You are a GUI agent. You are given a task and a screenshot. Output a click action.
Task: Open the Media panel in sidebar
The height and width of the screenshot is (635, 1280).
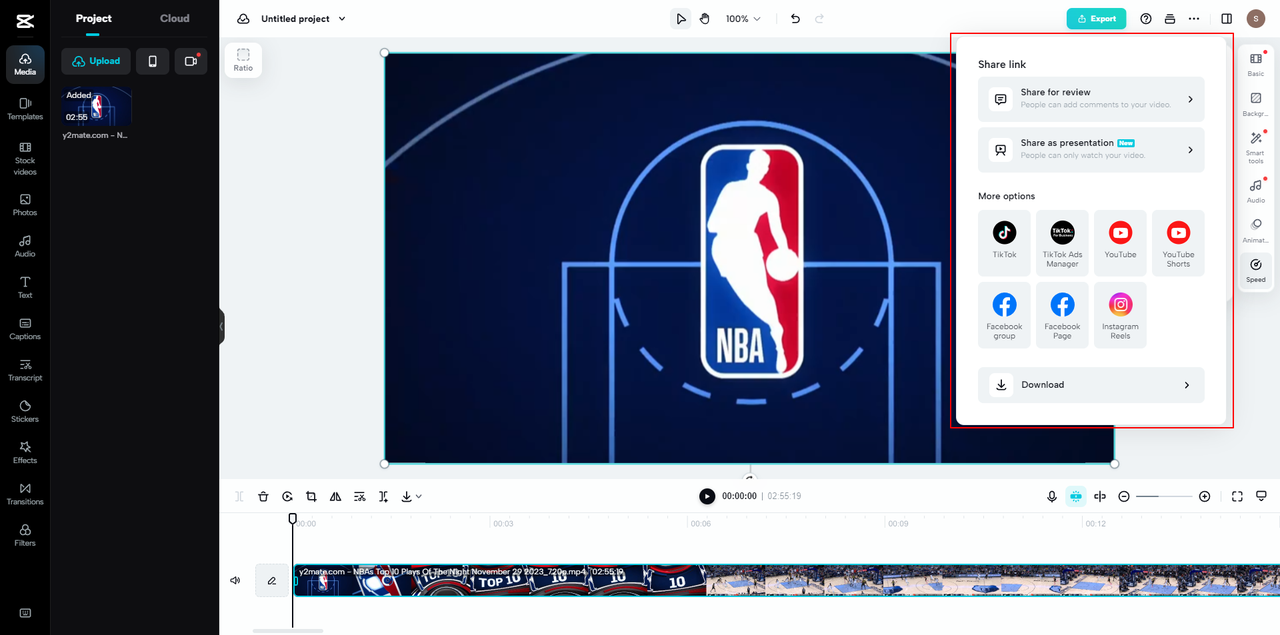click(x=25, y=64)
